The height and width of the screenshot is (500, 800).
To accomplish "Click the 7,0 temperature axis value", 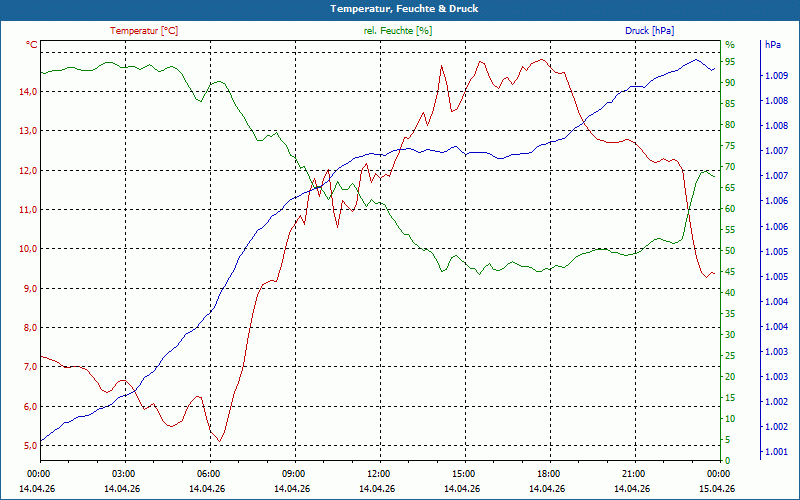I will (x=30, y=367).
